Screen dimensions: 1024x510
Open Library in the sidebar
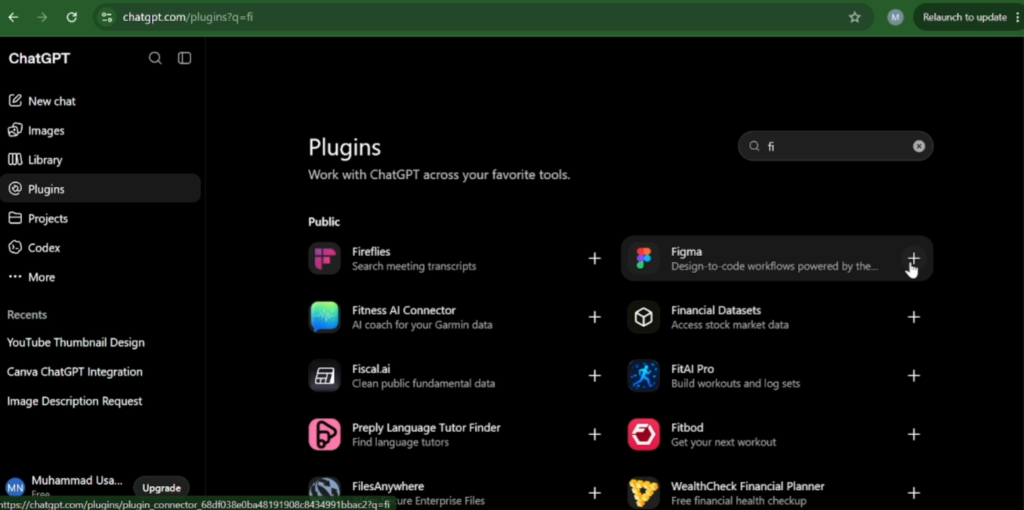[101, 160]
